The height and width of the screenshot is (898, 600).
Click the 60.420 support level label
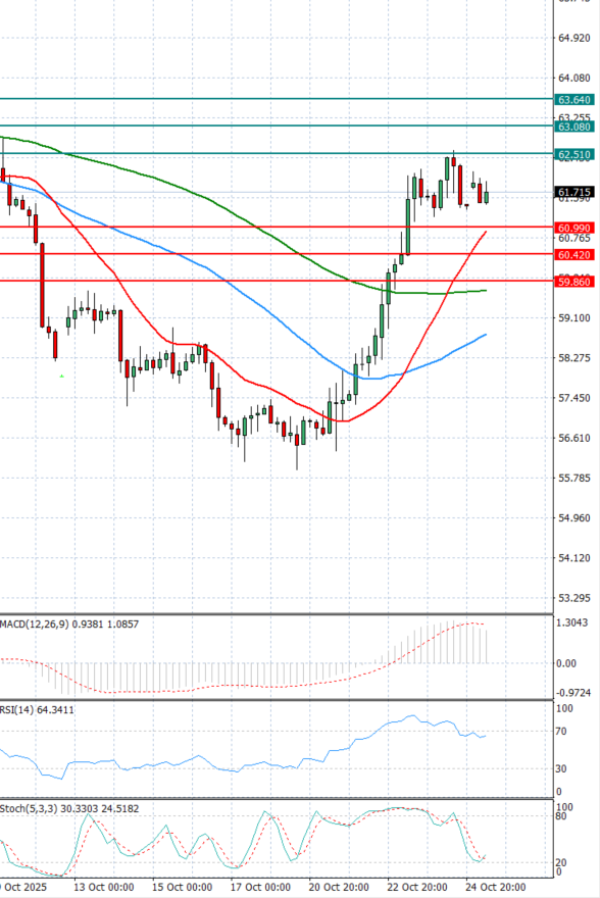[x=574, y=255]
